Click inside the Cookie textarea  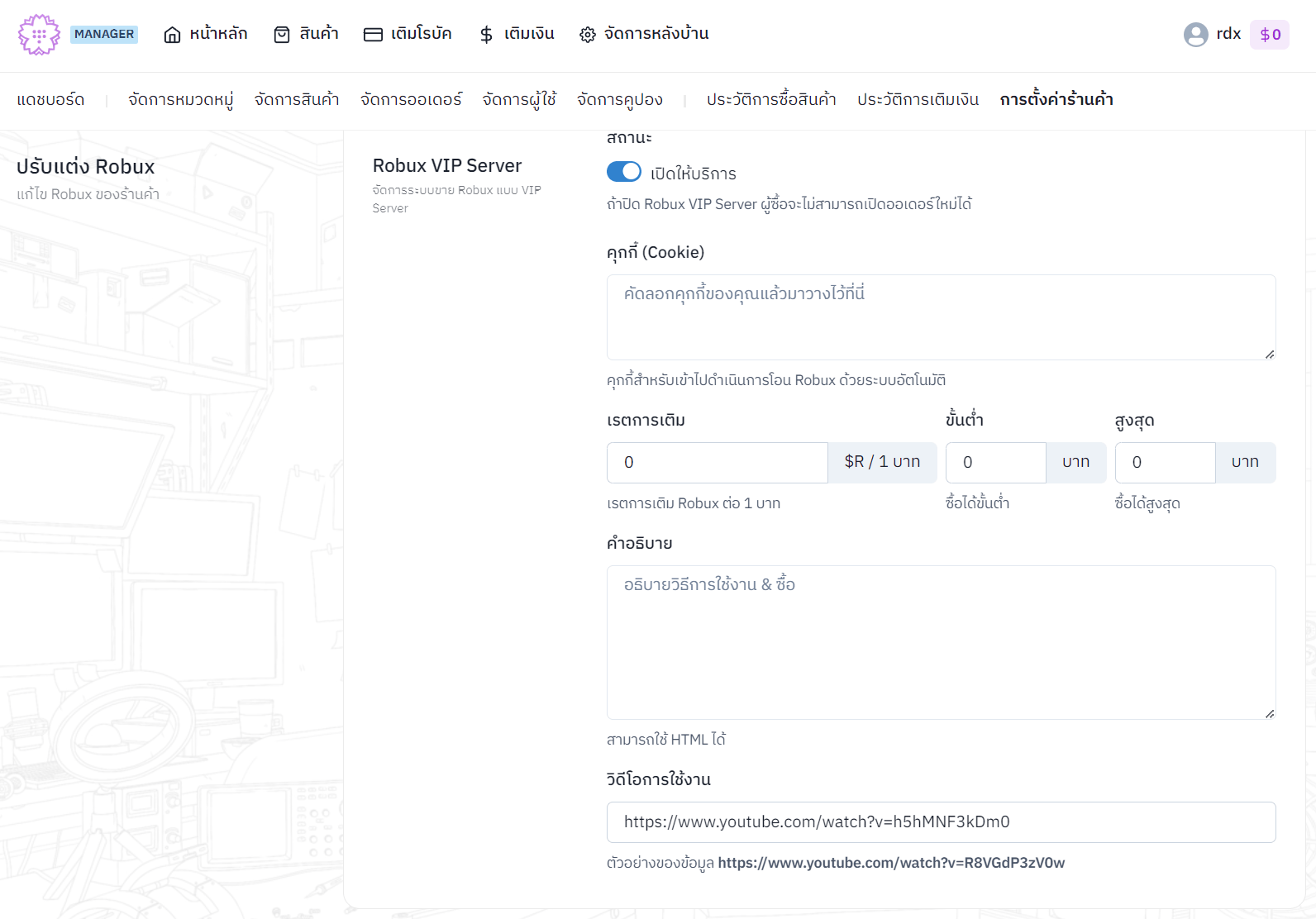[x=940, y=317]
